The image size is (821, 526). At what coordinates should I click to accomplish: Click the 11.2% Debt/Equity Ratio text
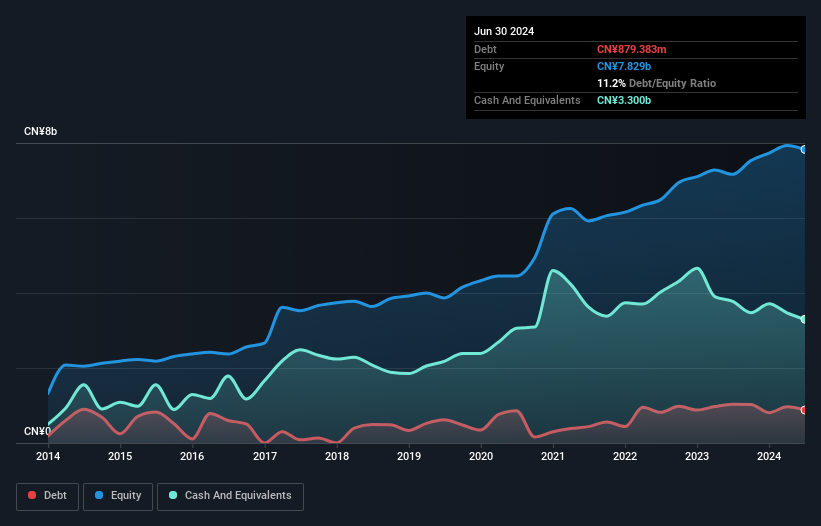point(656,83)
